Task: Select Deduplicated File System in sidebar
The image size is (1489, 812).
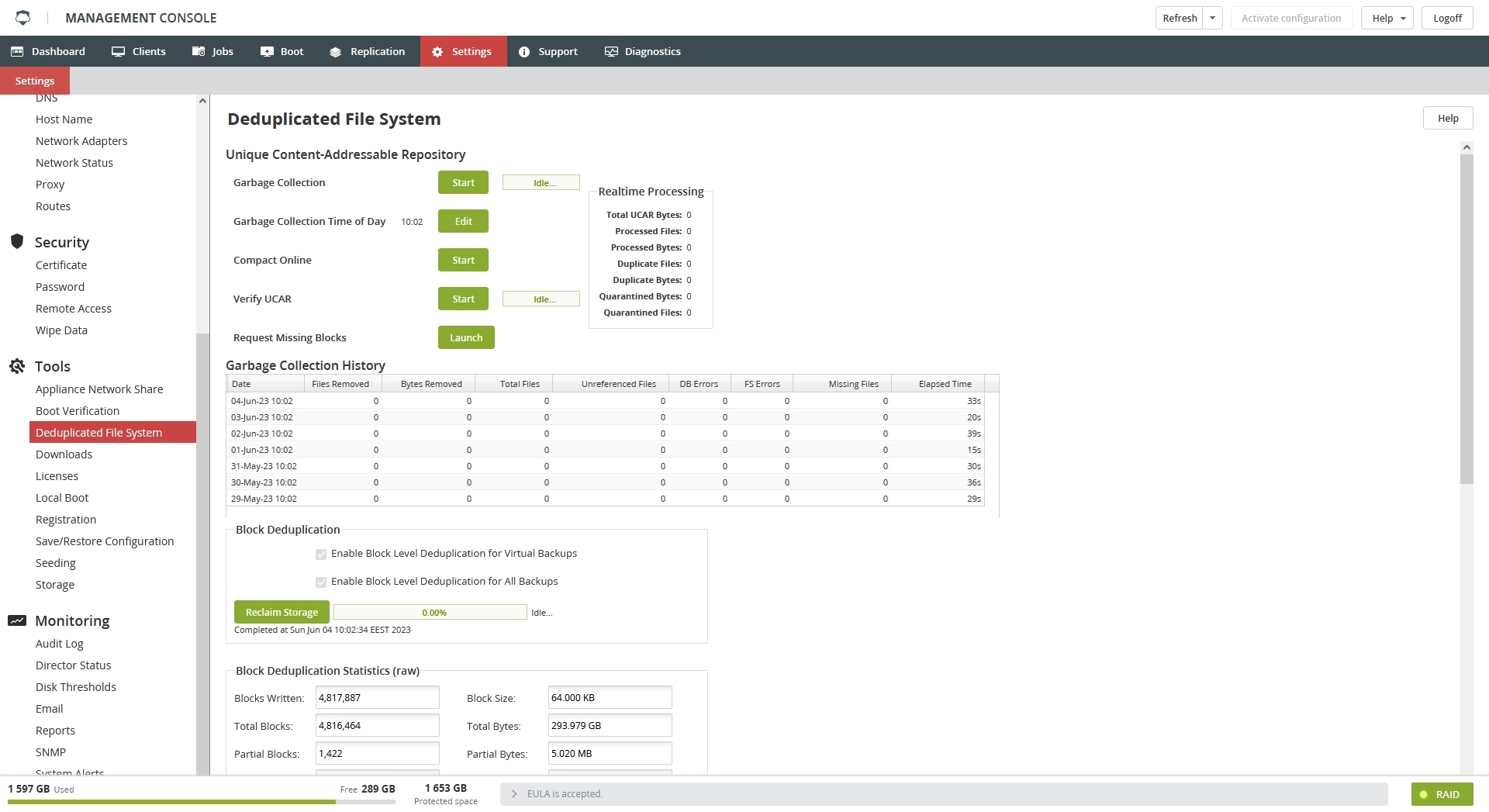Action: (x=112, y=432)
